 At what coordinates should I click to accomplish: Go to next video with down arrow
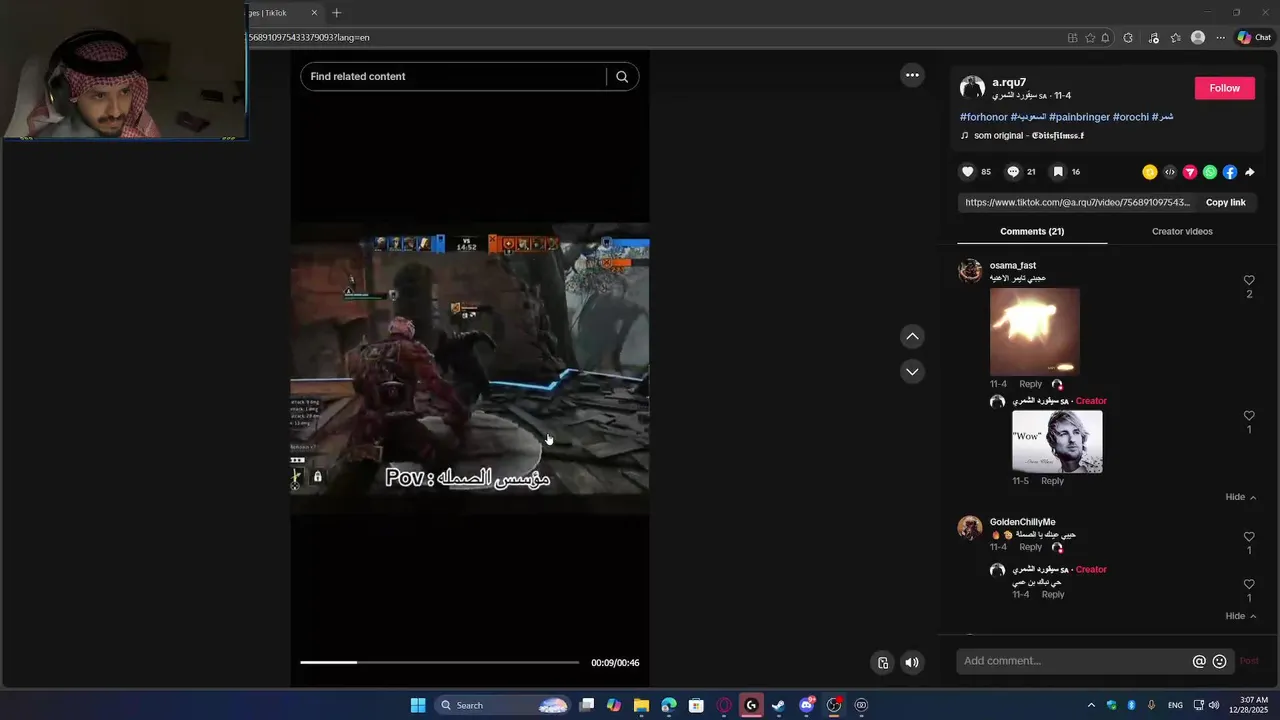[912, 372]
